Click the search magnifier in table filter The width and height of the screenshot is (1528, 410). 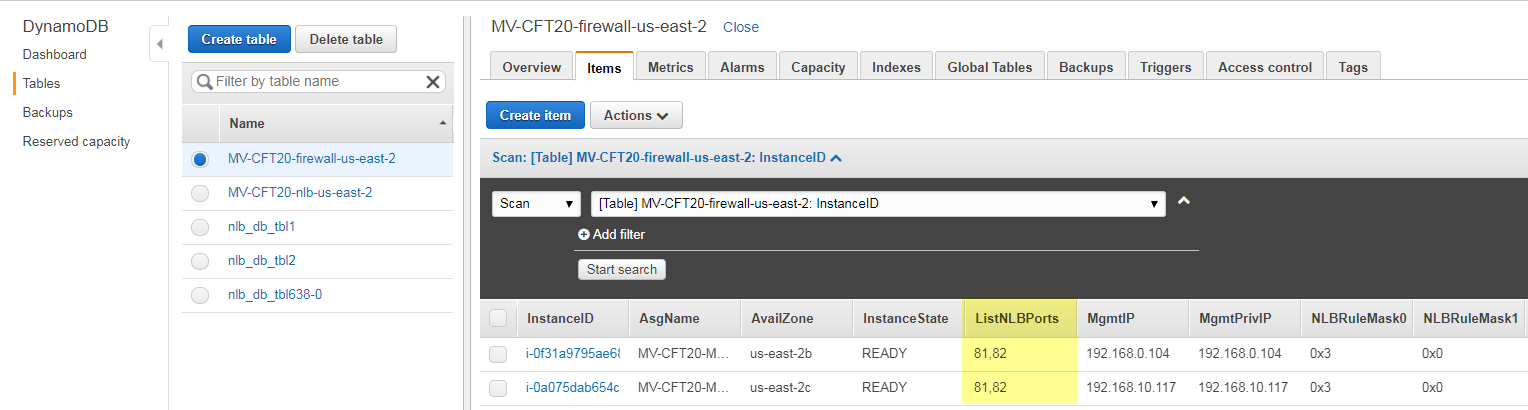click(204, 82)
